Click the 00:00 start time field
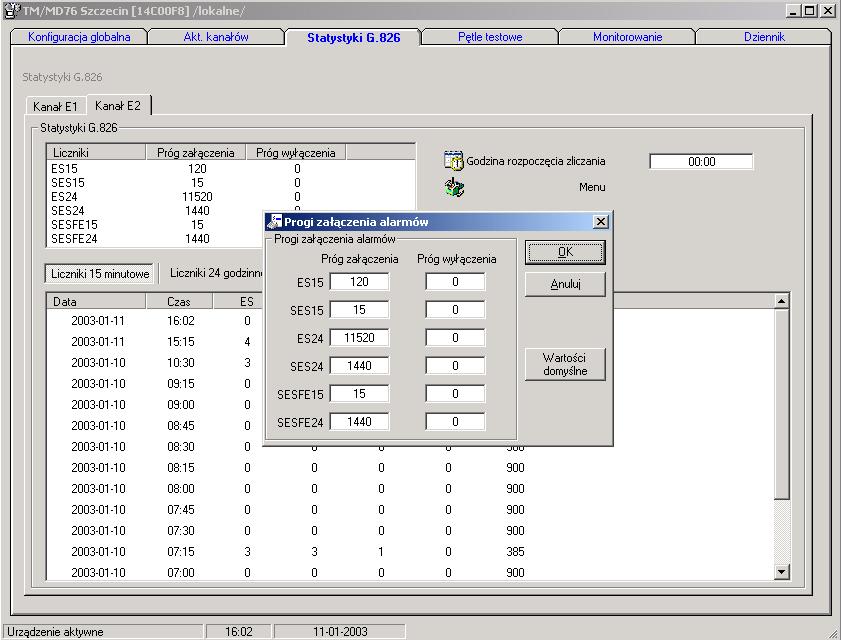 (701, 161)
